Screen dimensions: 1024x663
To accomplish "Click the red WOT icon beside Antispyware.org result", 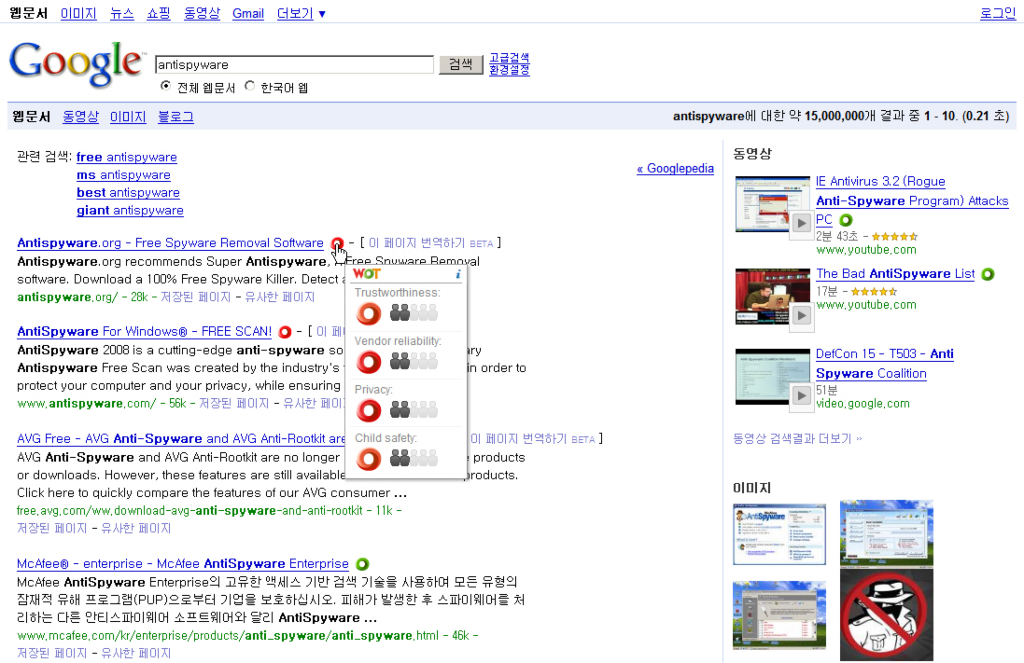I will tap(337, 244).
